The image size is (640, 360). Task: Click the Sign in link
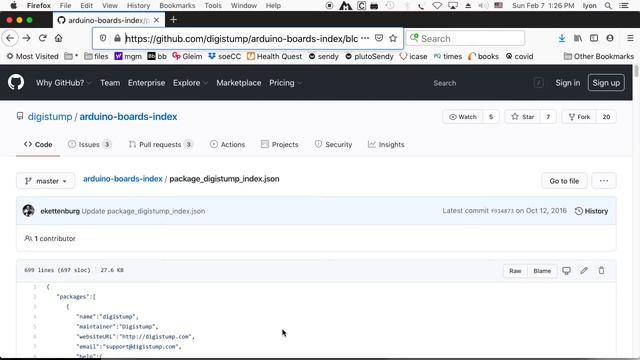coord(567,83)
